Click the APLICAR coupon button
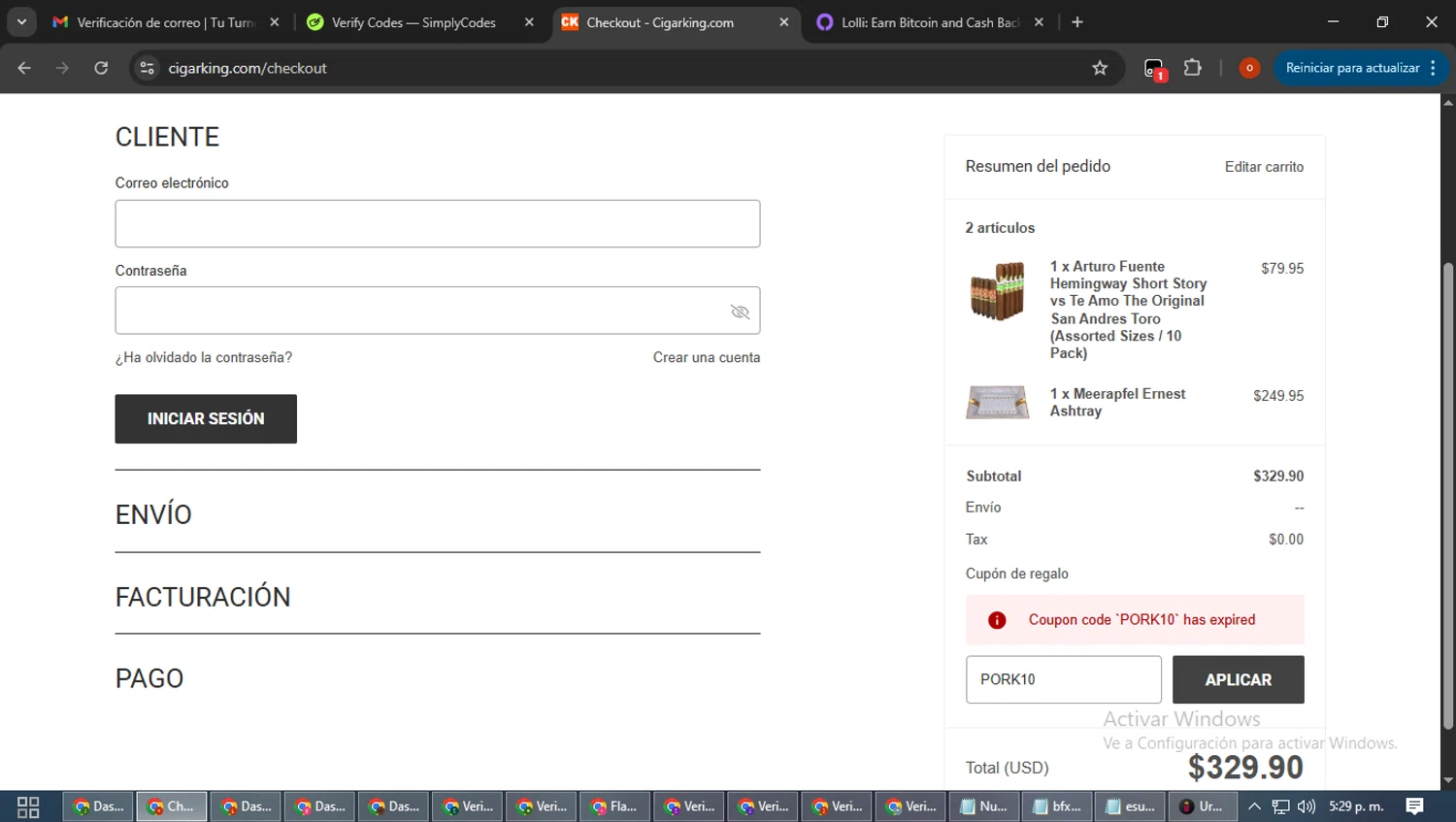 tap(1239, 680)
